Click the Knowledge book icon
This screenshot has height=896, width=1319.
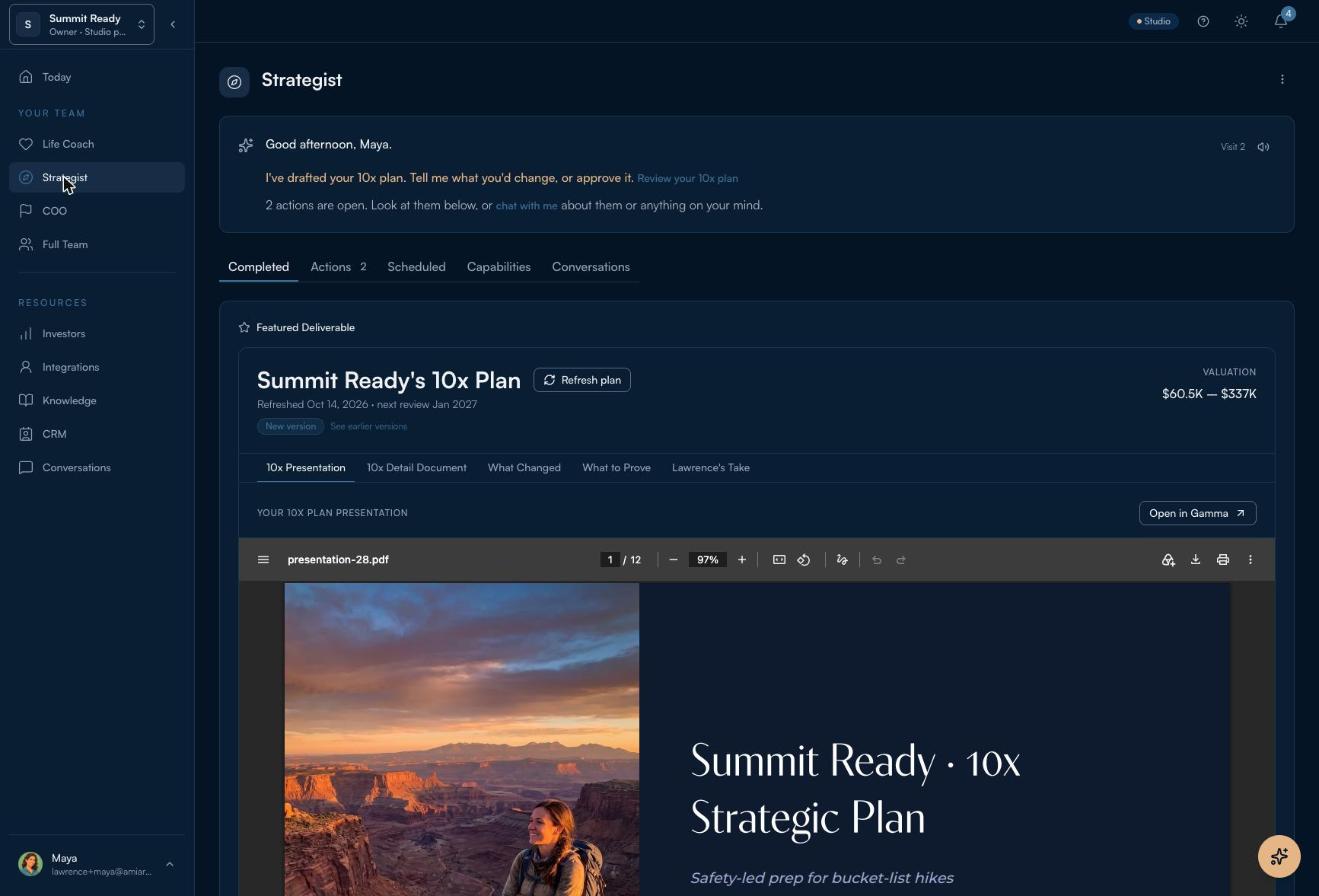point(26,401)
